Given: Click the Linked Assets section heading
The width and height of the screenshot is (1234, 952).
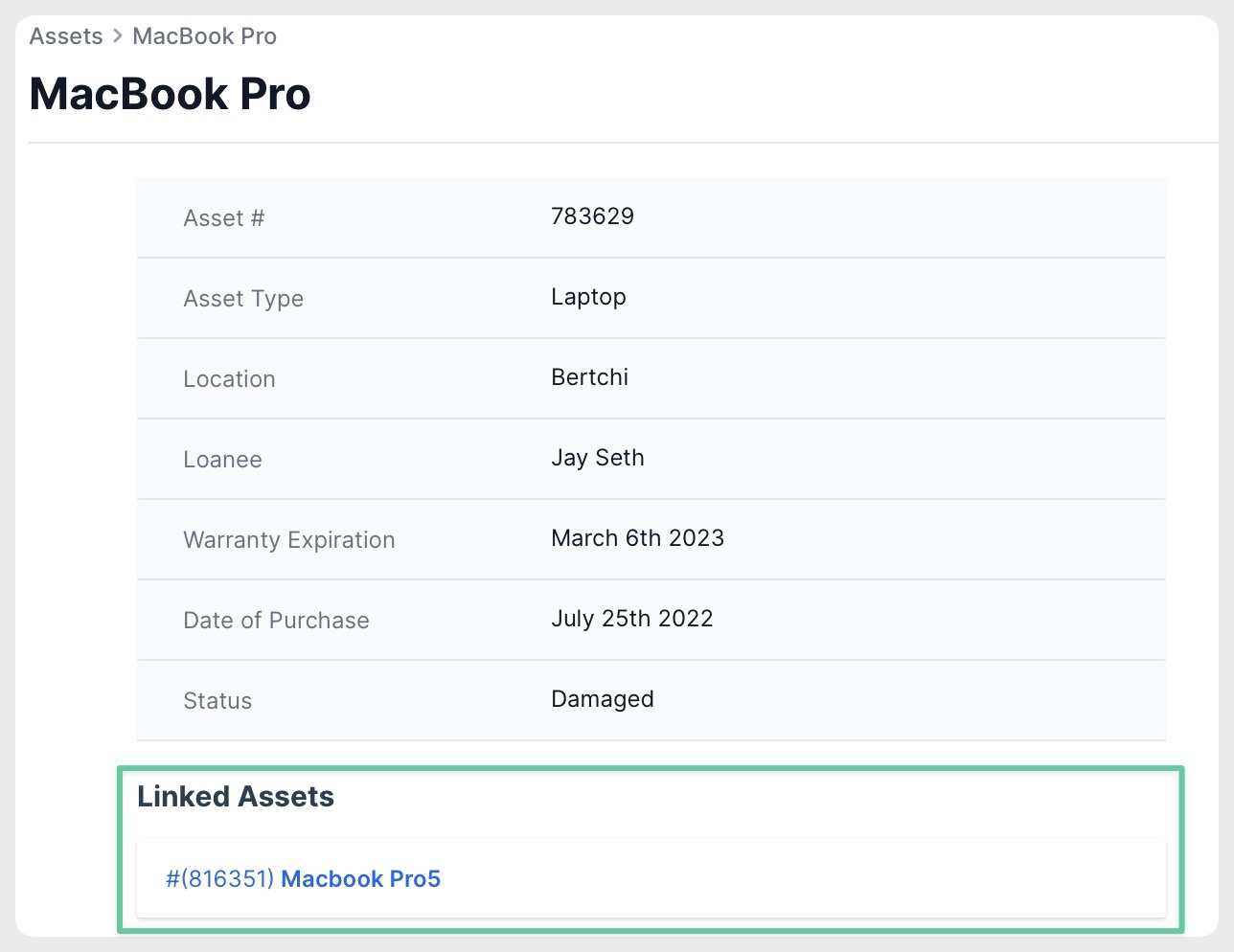Looking at the screenshot, I should 236,797.
